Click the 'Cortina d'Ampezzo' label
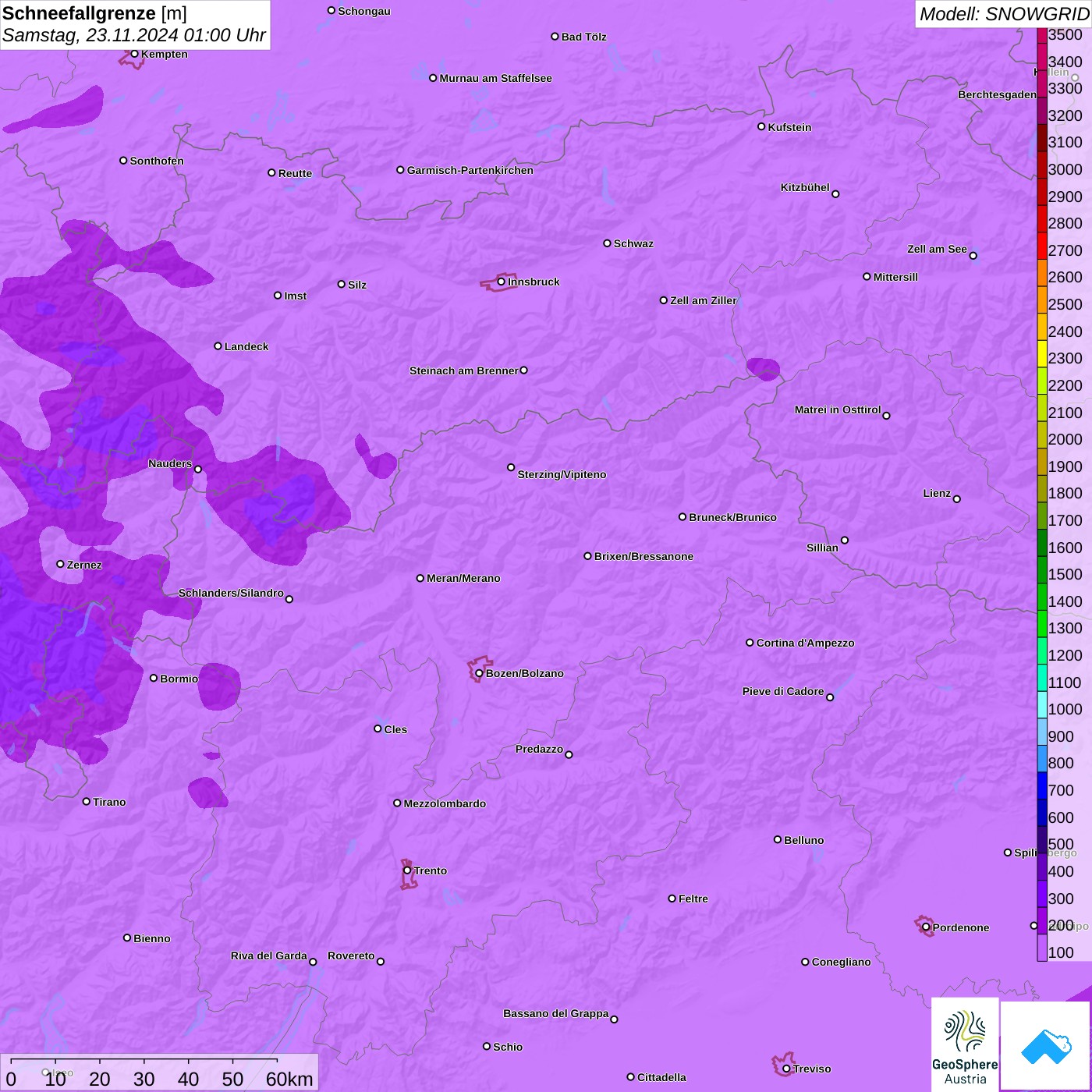Image resolution: width=1092 pixels, height=1092 pixels. [x=805, y=643]
